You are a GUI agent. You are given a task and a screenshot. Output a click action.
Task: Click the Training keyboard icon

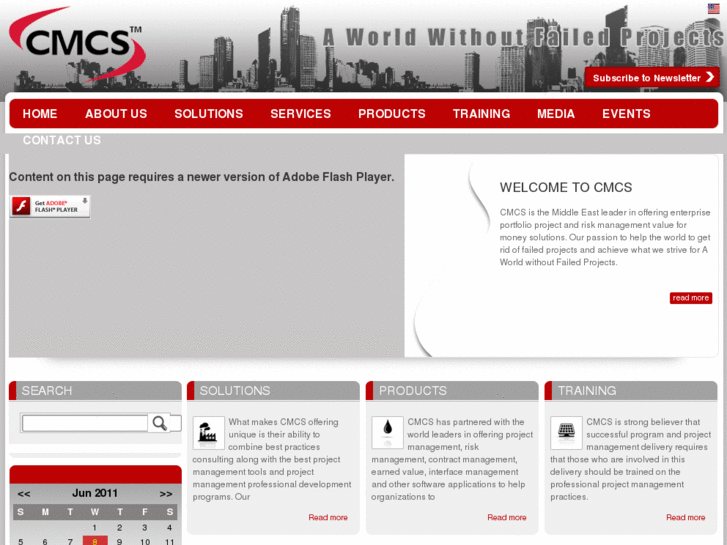pos(566,432)
